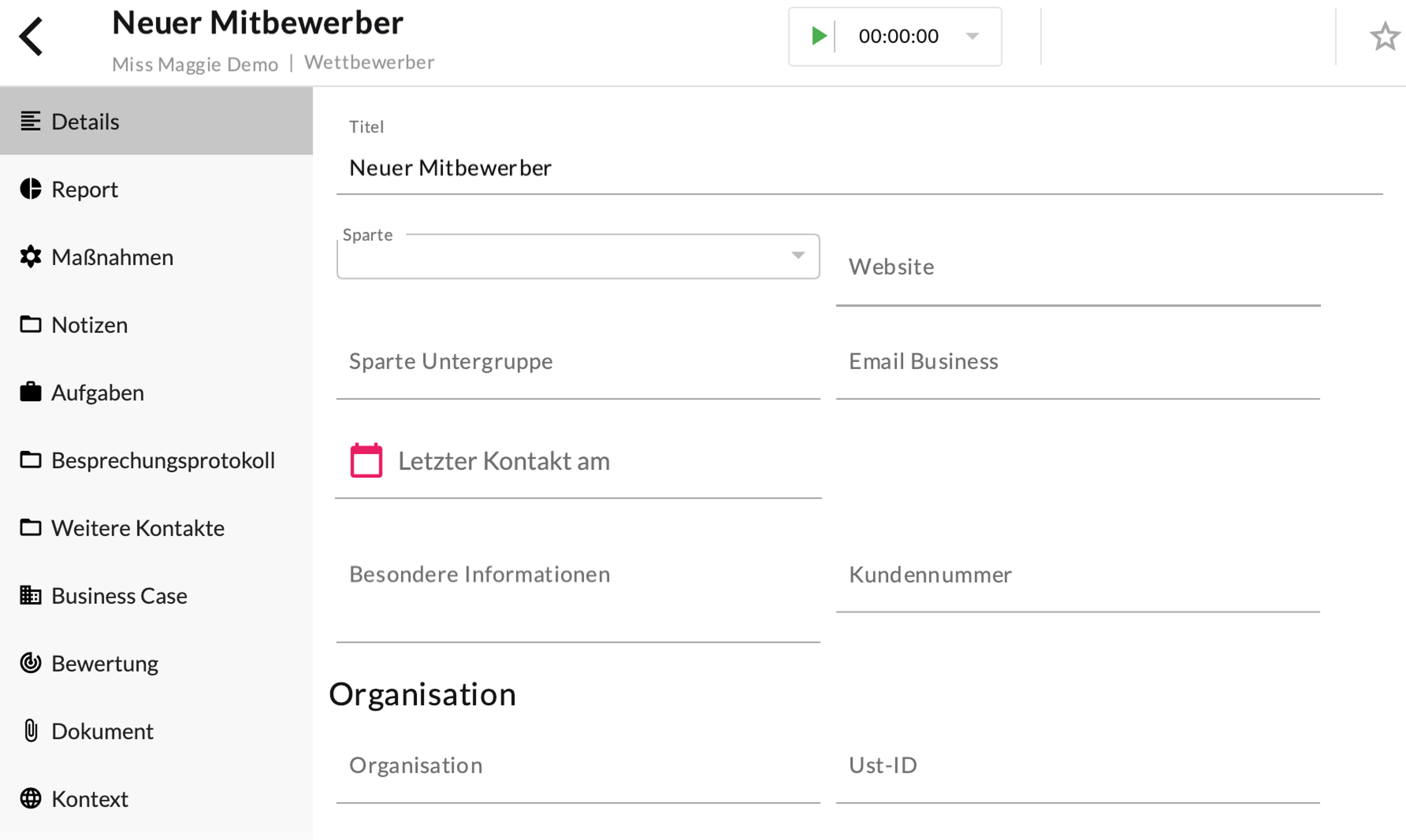
Task: Select the Aufgaben briefcase icon
Action: [31, 392]
